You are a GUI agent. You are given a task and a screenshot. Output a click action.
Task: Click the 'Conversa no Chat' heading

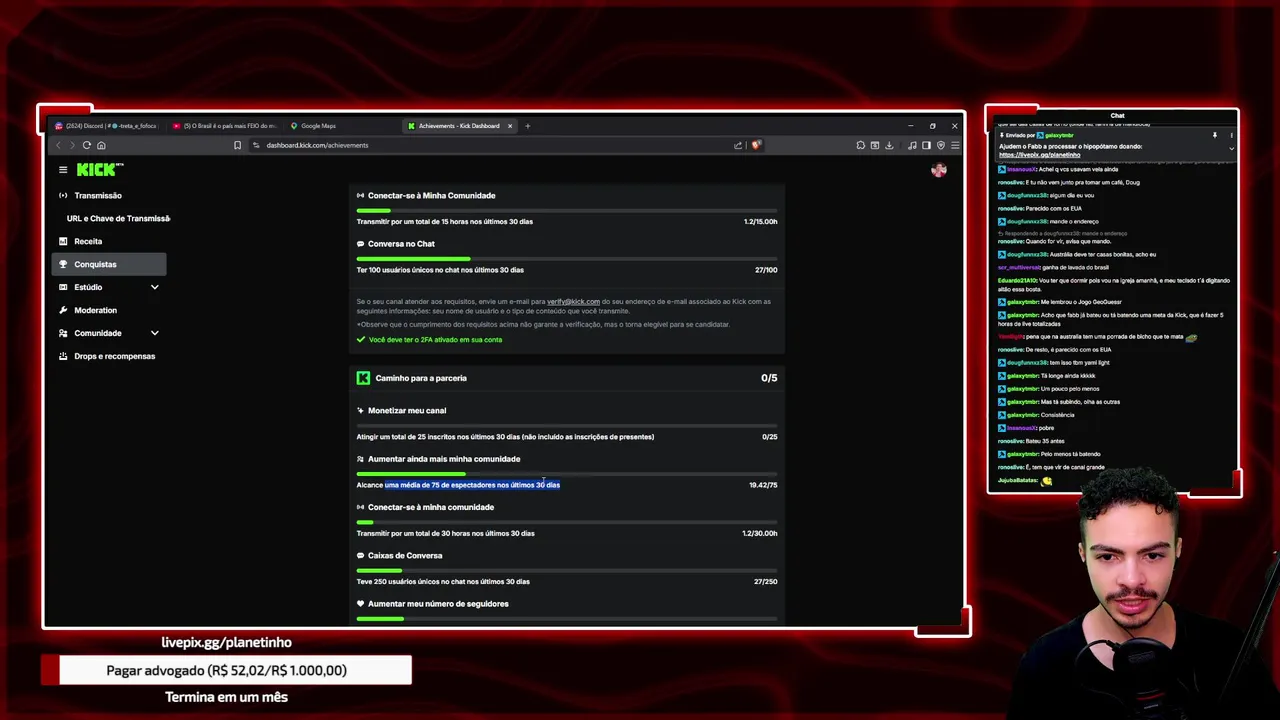coord(401,244)
